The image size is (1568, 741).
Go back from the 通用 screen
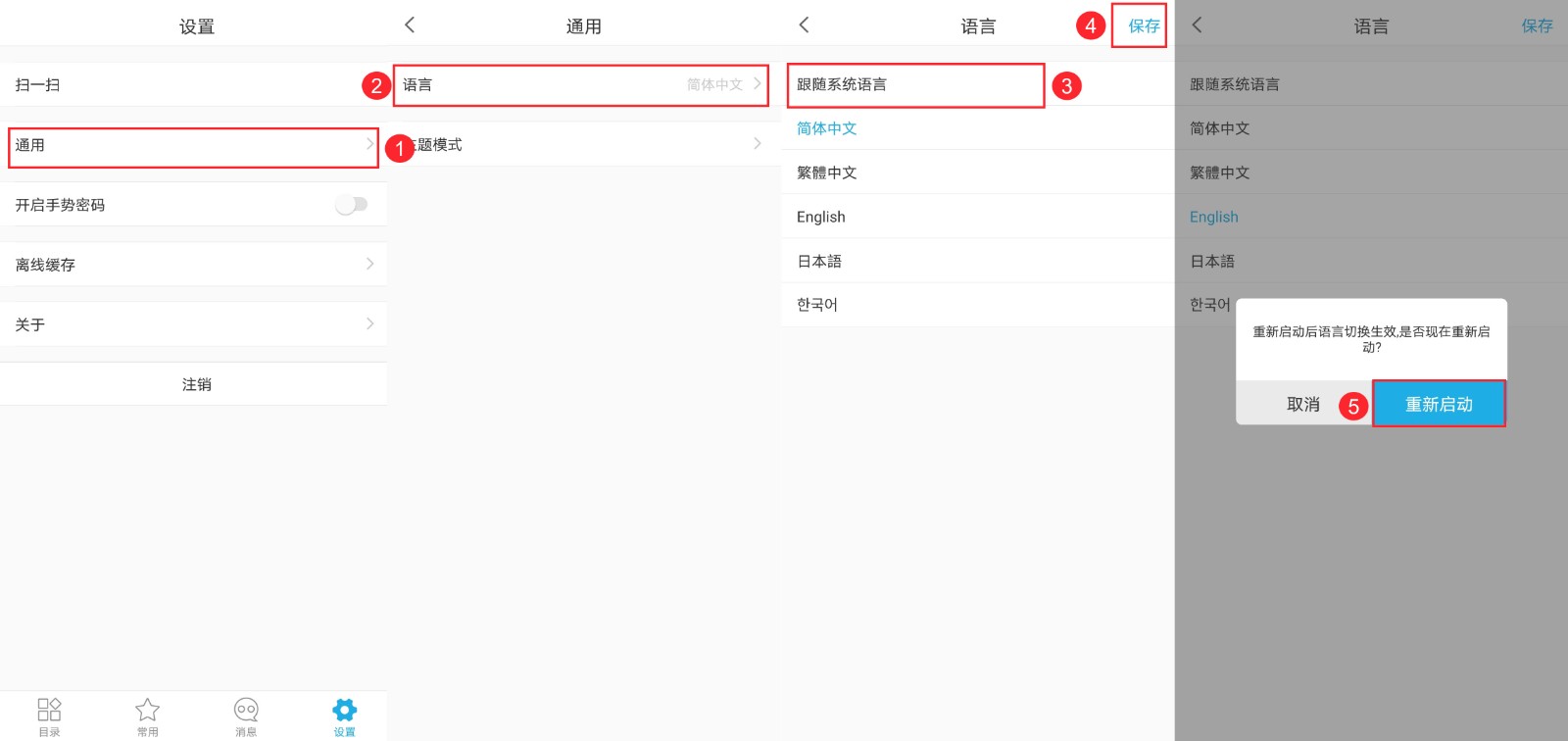tap(410, 25)
